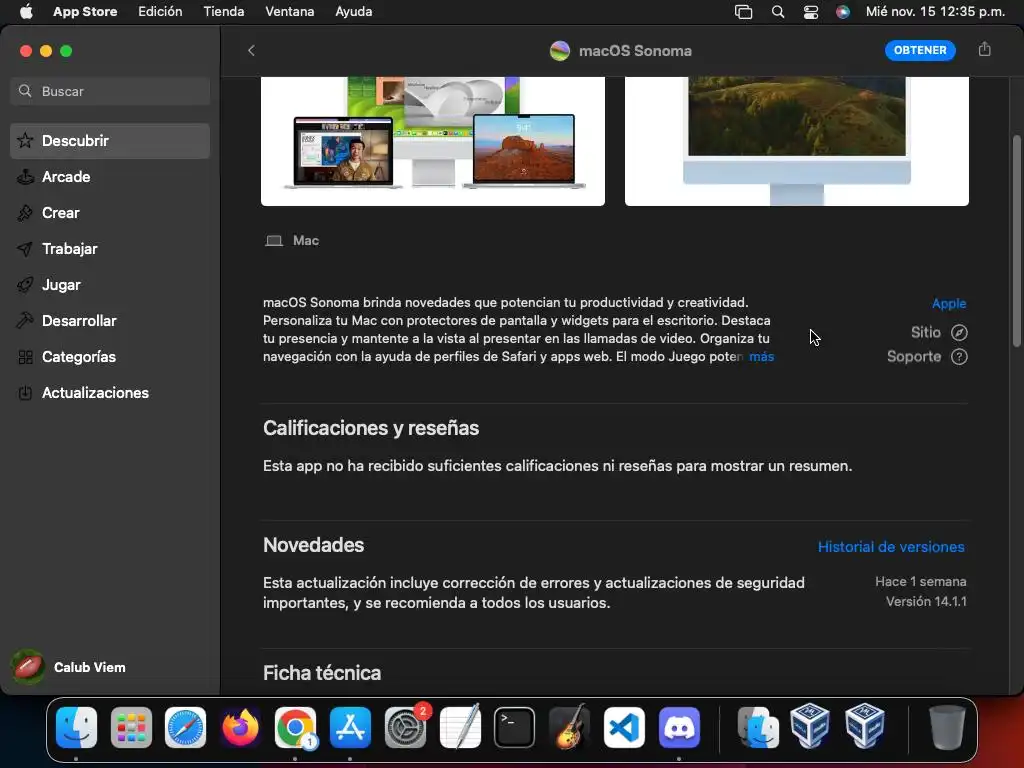
Task: Launch GarageBand from the Dock
Action: [x=569, y=727]
